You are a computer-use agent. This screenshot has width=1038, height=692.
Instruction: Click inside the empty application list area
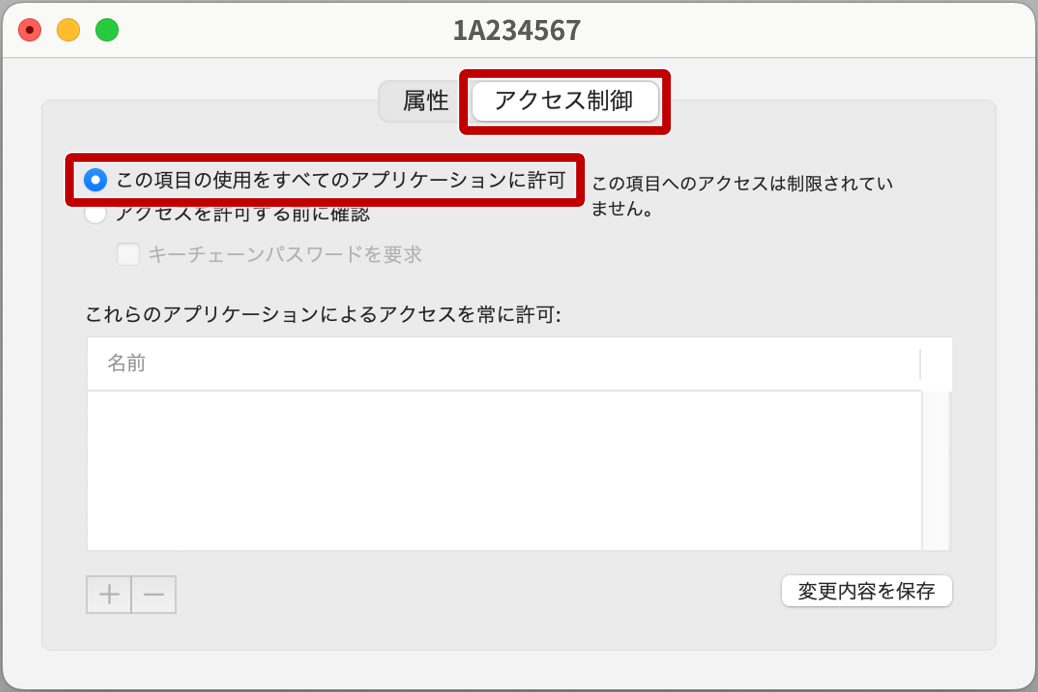tap(504, 470)
